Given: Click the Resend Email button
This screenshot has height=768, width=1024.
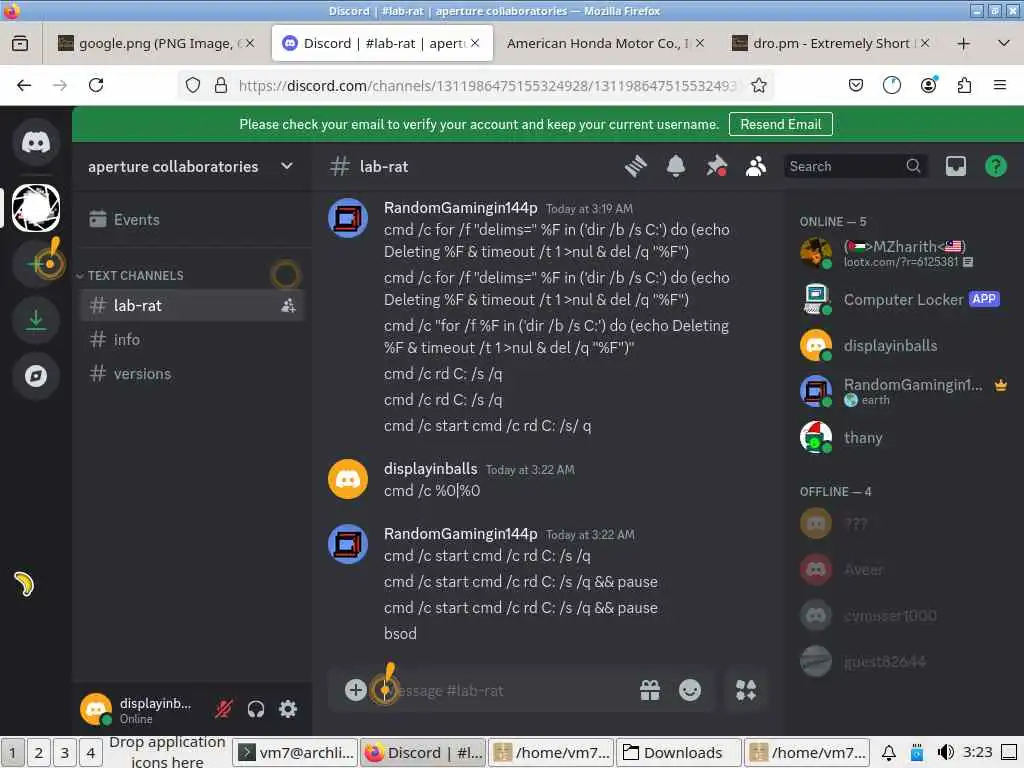Looking at the screenshot, I should click(780, 124).
